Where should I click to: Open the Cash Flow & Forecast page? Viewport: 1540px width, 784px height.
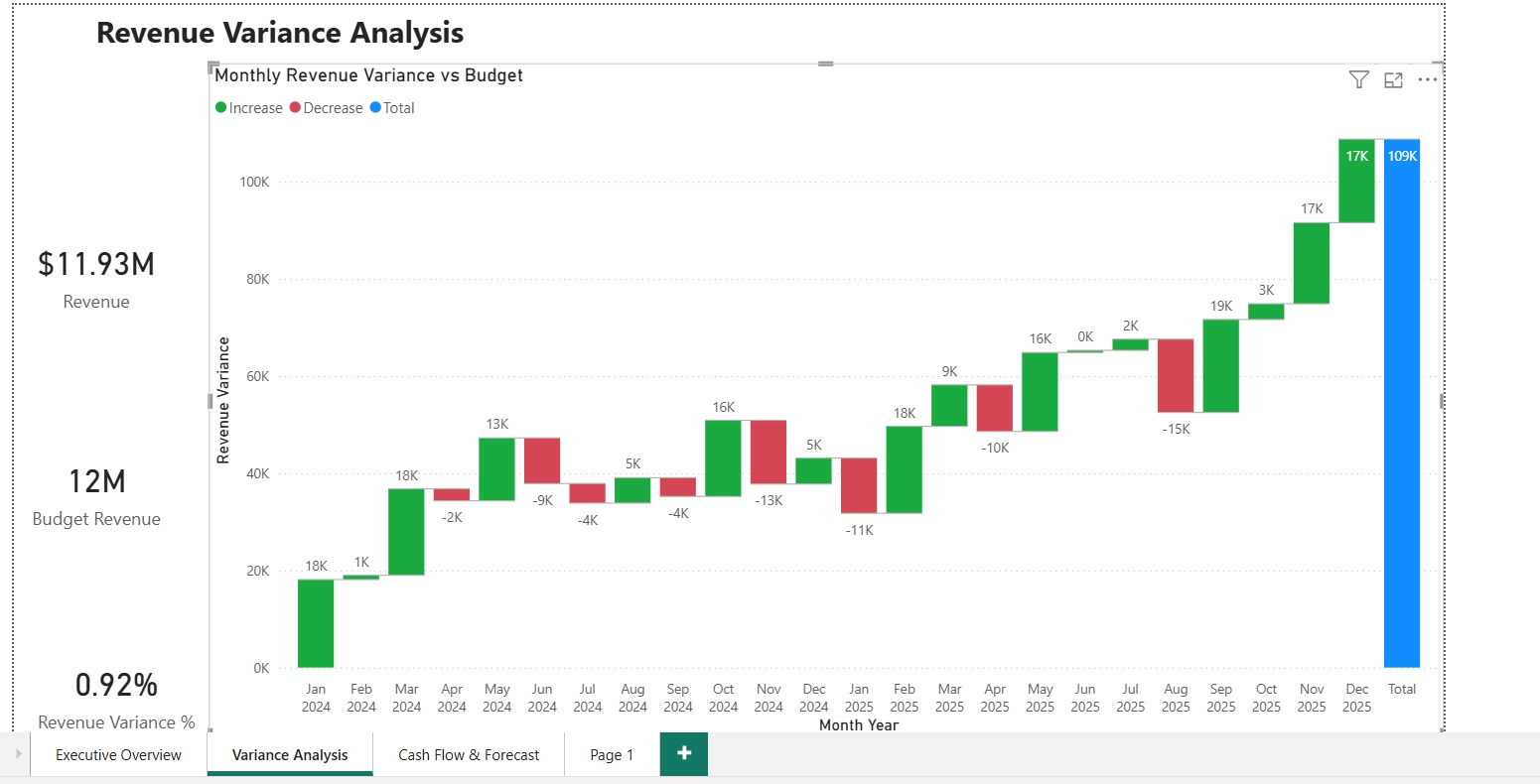(x=468, y=754)
